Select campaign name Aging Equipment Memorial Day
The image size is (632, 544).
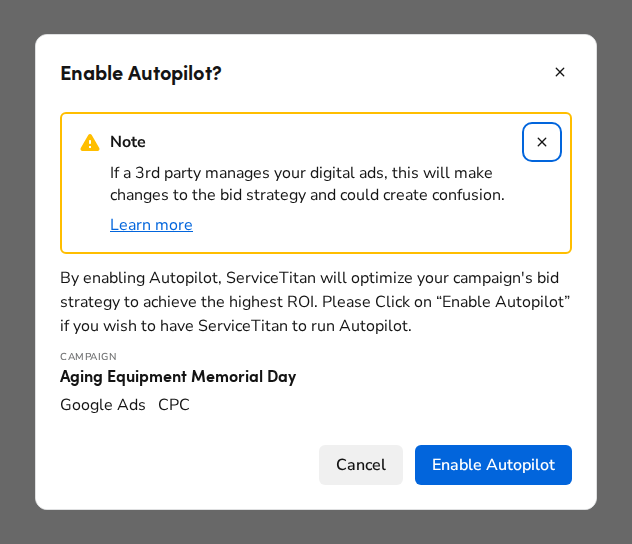tap(178, 377)
